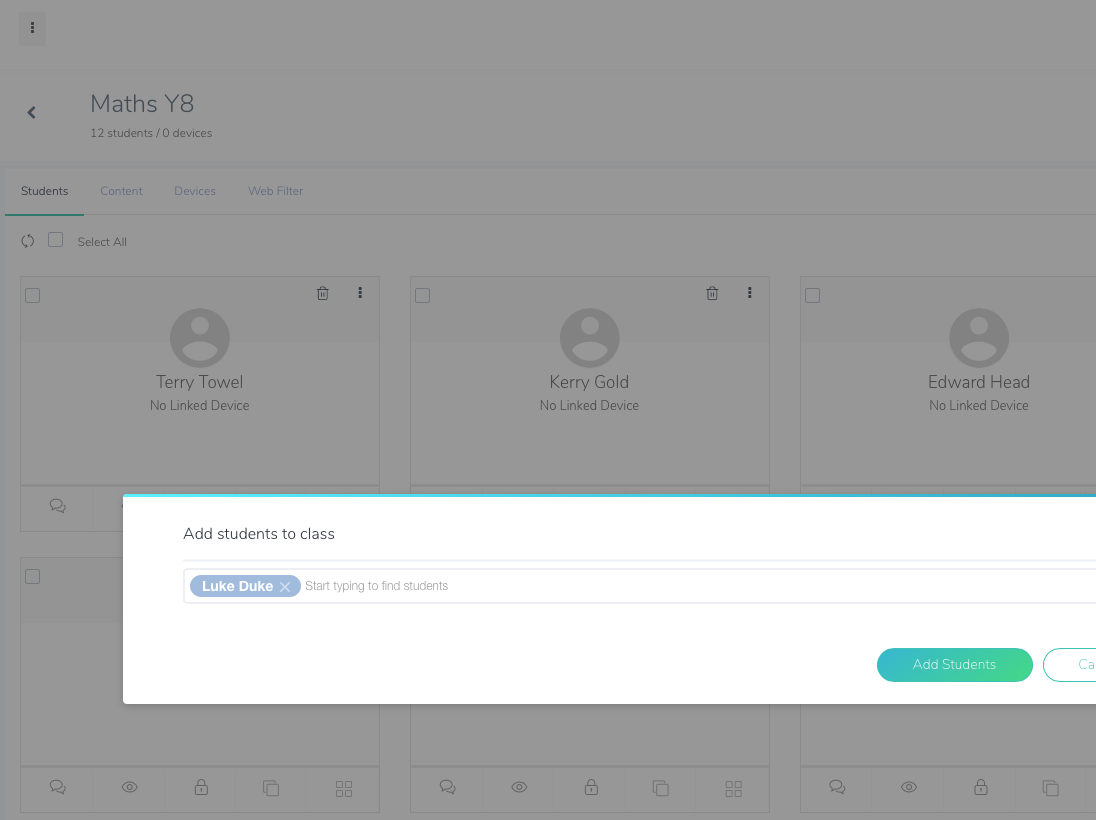Click copy-screens icon in card beneath Edward Head

point(1051,788)
